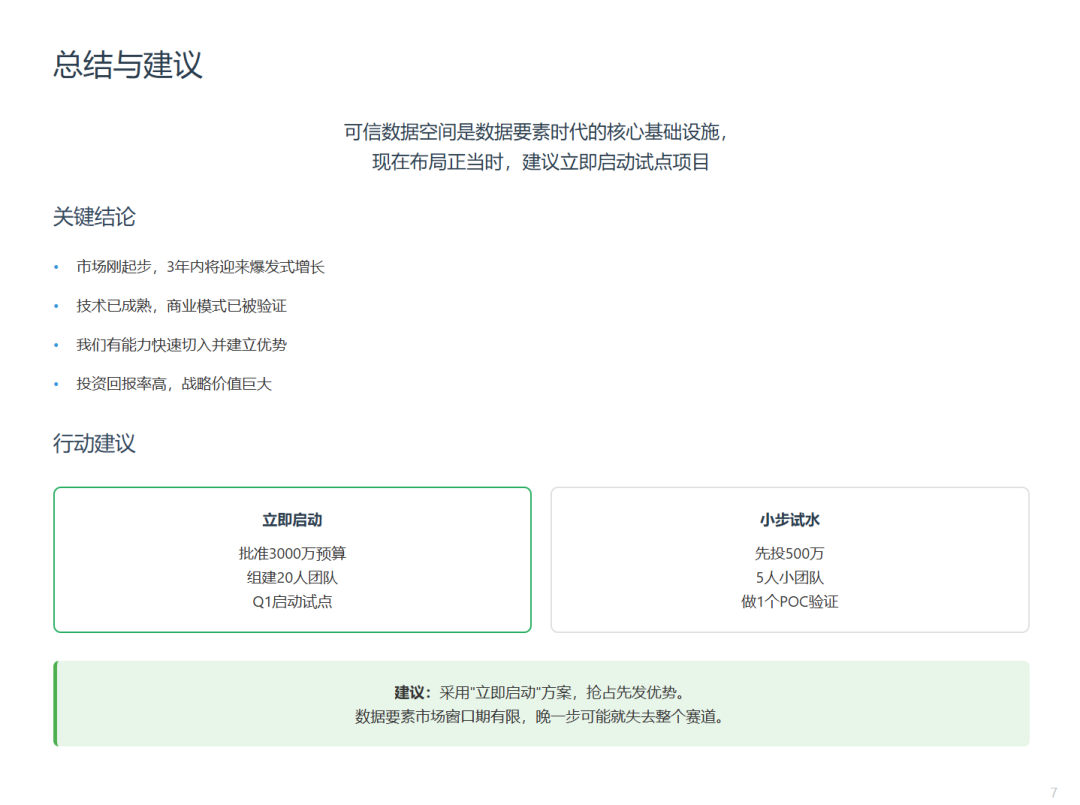Select bullet 我们有能力快速切入并建立优势
The image size is (1080, 805).
181,344
